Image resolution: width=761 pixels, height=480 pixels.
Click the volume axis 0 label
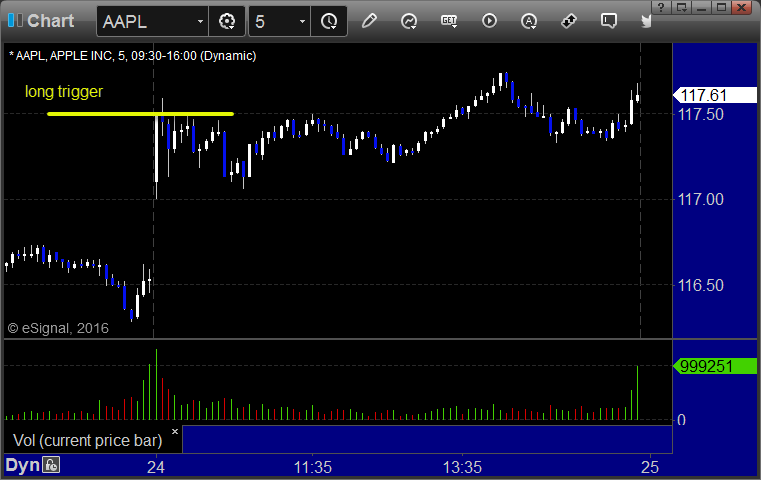[x=681, y=420]
